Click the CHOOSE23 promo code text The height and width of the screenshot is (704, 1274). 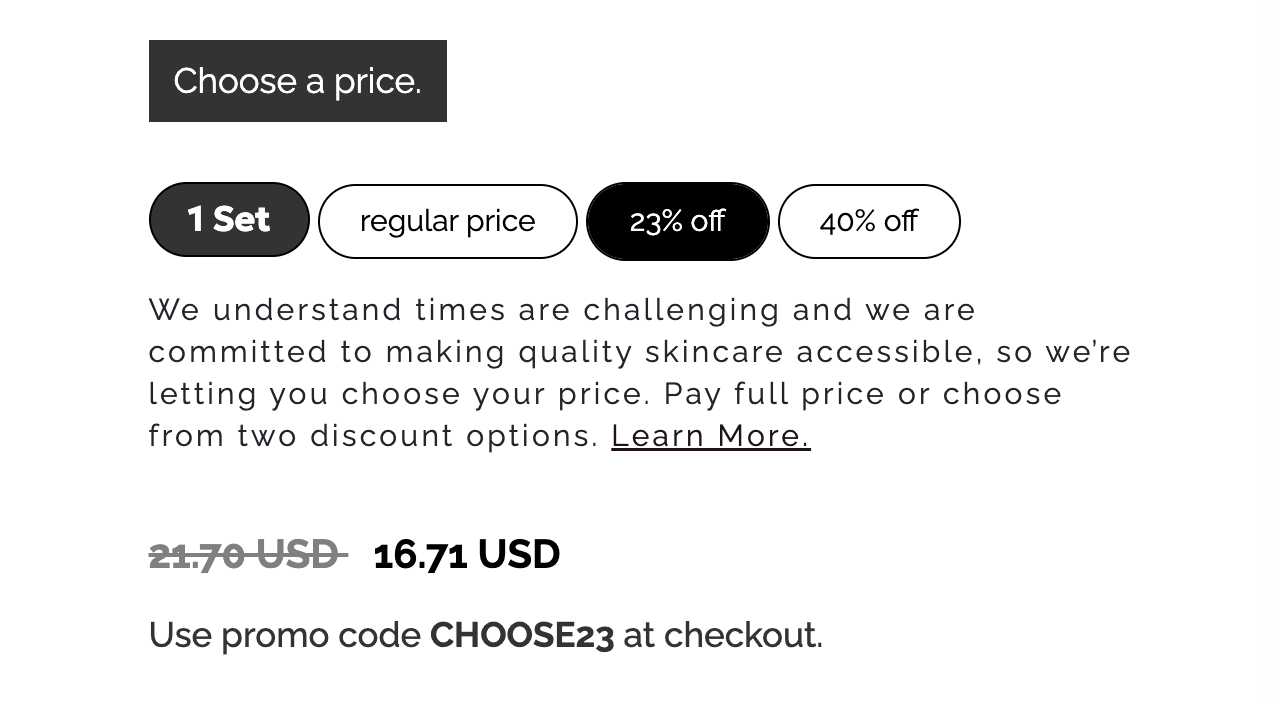click(x=521, y=636)
